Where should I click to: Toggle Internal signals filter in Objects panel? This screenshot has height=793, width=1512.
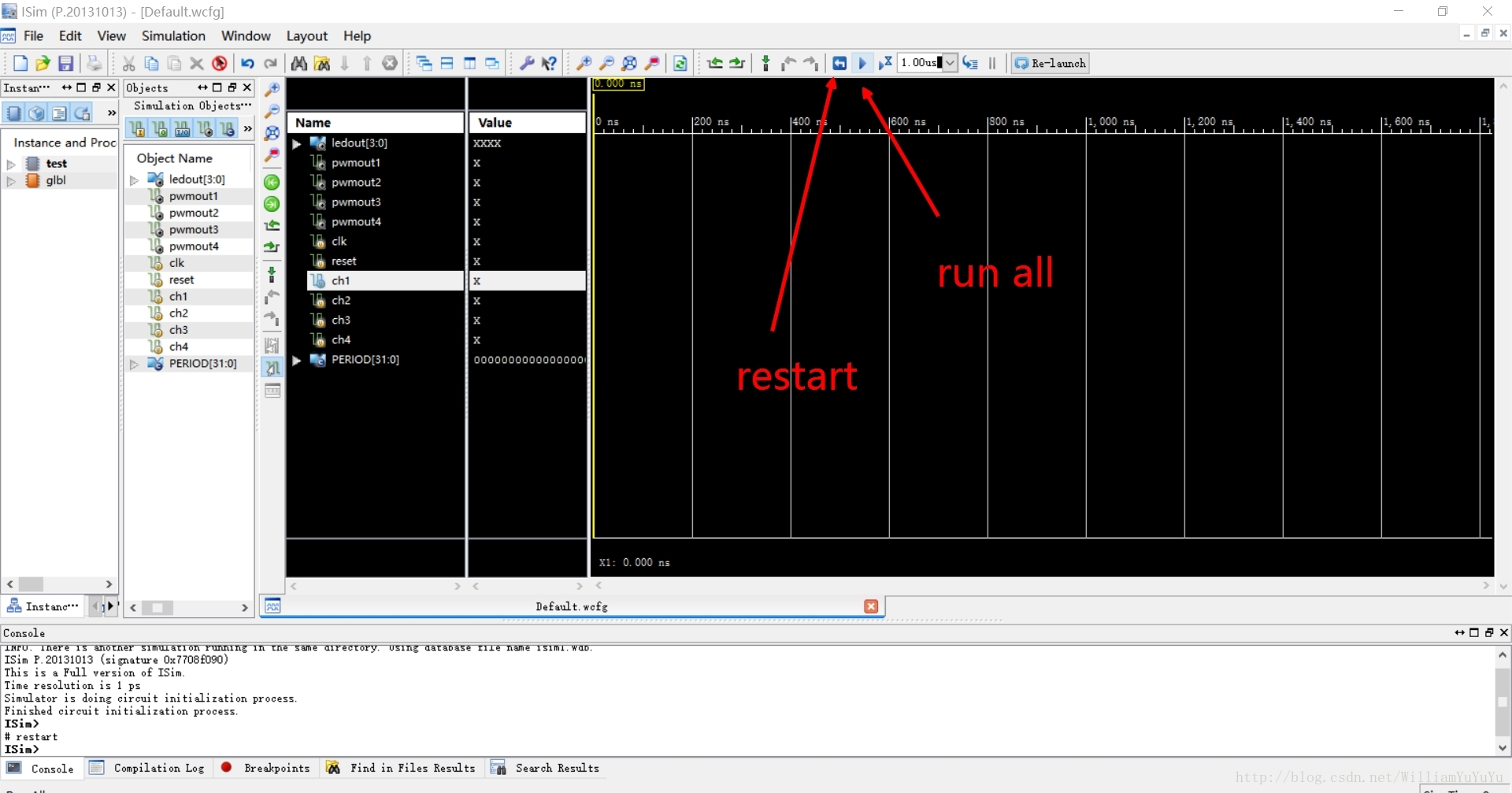(205, 128)
